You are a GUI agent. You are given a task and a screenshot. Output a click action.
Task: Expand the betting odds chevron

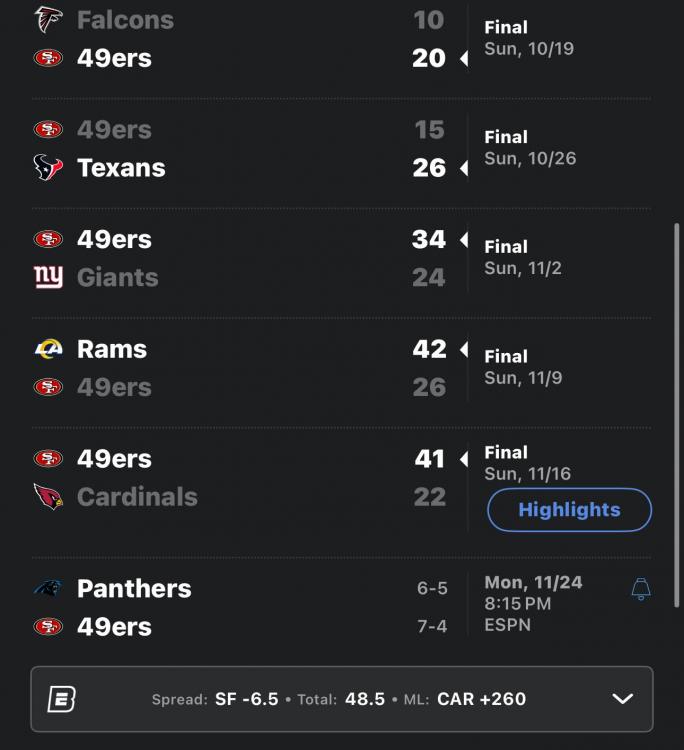click(x=622, y=699)
